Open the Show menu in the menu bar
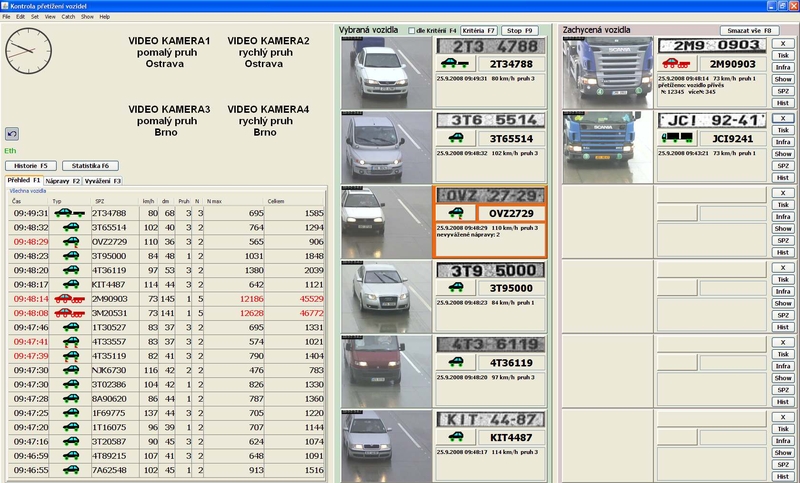This screenshot has height=483, width=800. point(87,17)
